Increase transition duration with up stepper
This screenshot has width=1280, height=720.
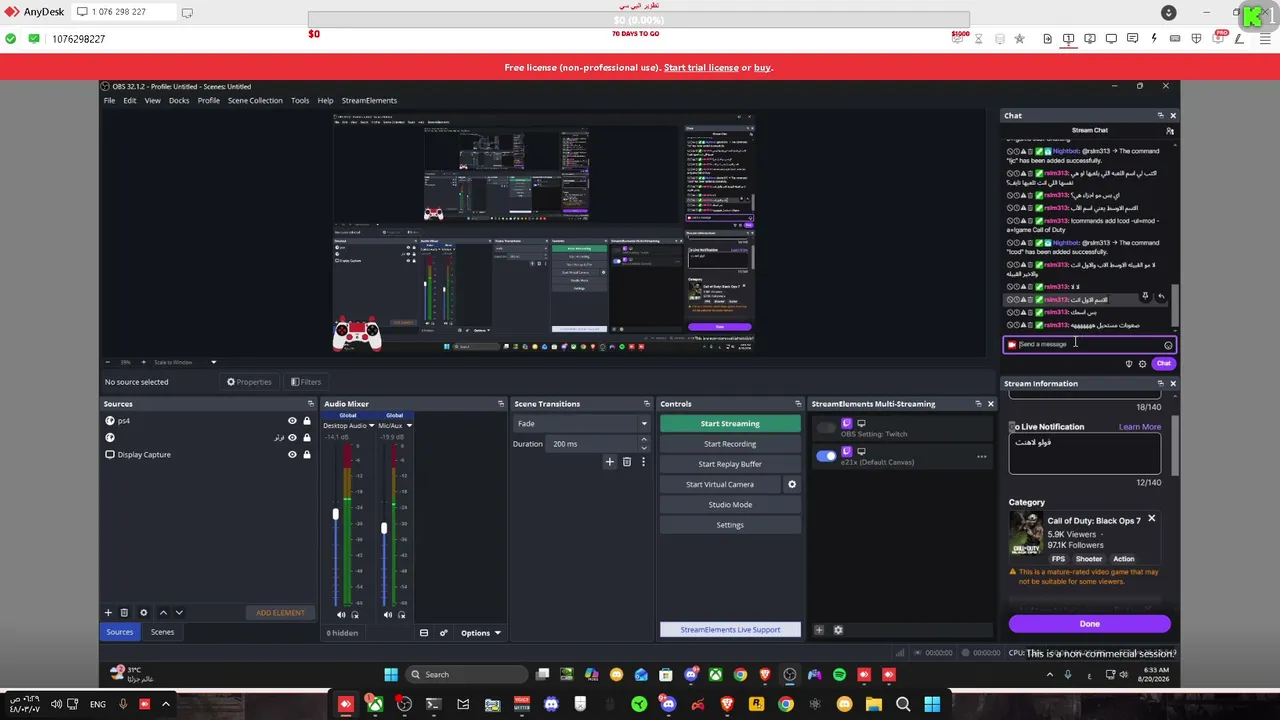pos(643,440)
